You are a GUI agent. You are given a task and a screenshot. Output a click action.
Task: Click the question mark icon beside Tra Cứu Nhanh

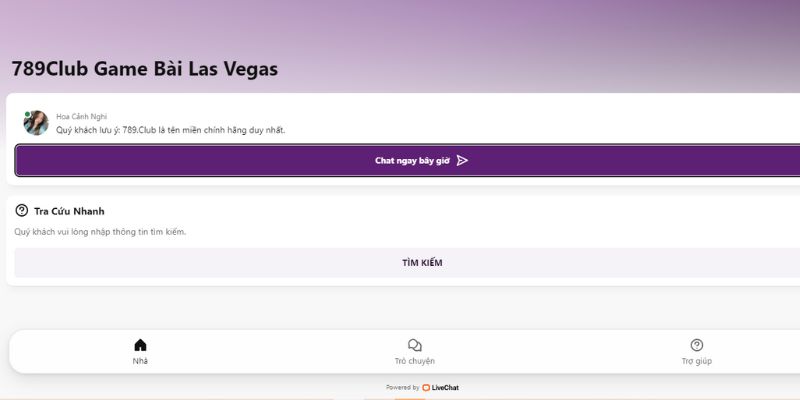tap(22, 211)
